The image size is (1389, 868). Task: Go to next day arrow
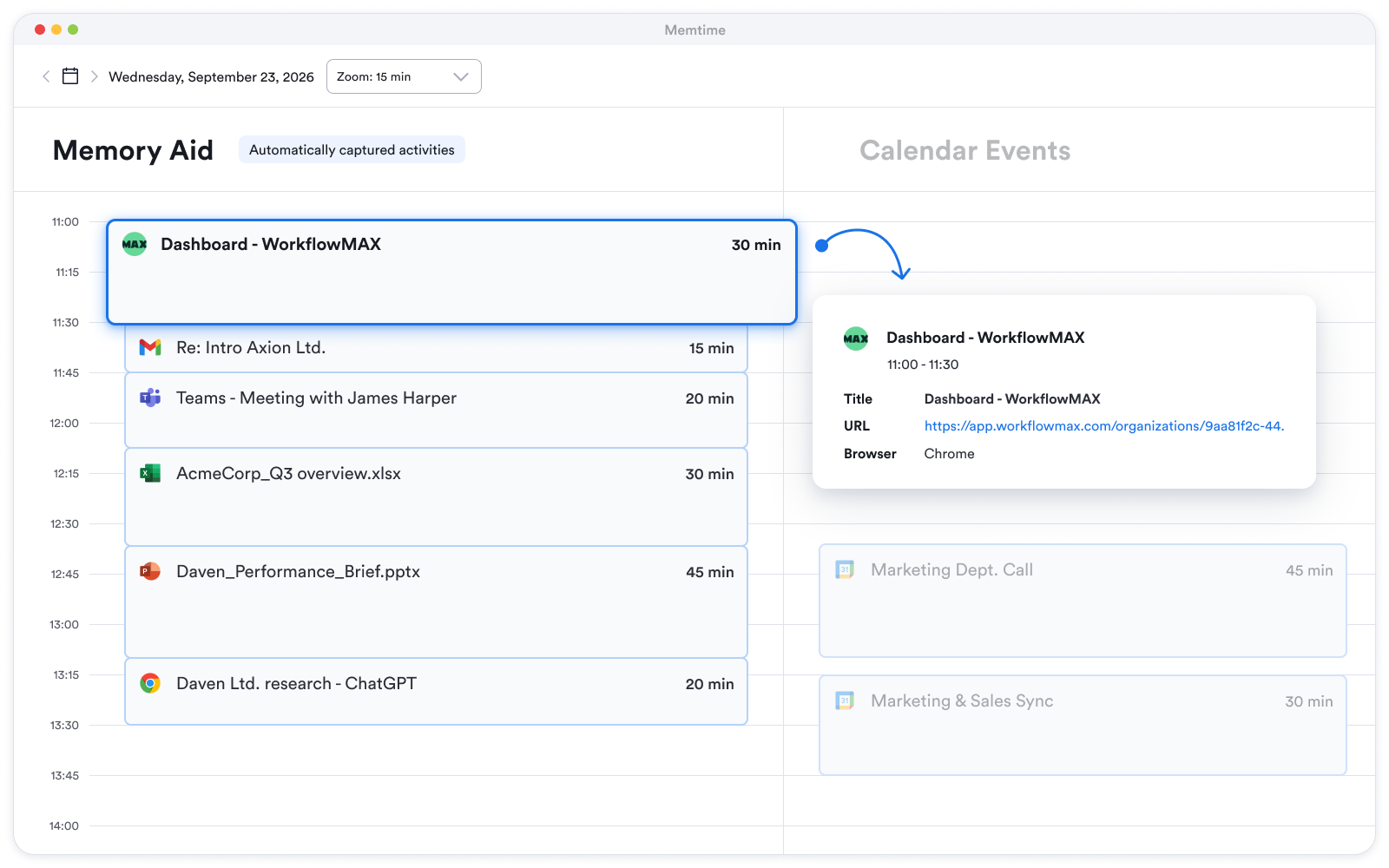tap(94, 76)
